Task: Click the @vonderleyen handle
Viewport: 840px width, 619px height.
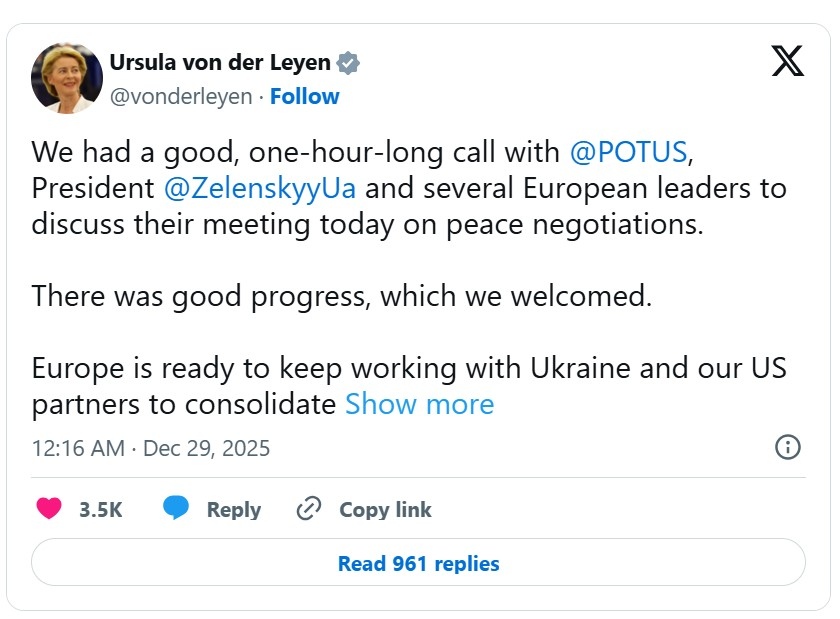Action: pos(180,96)
